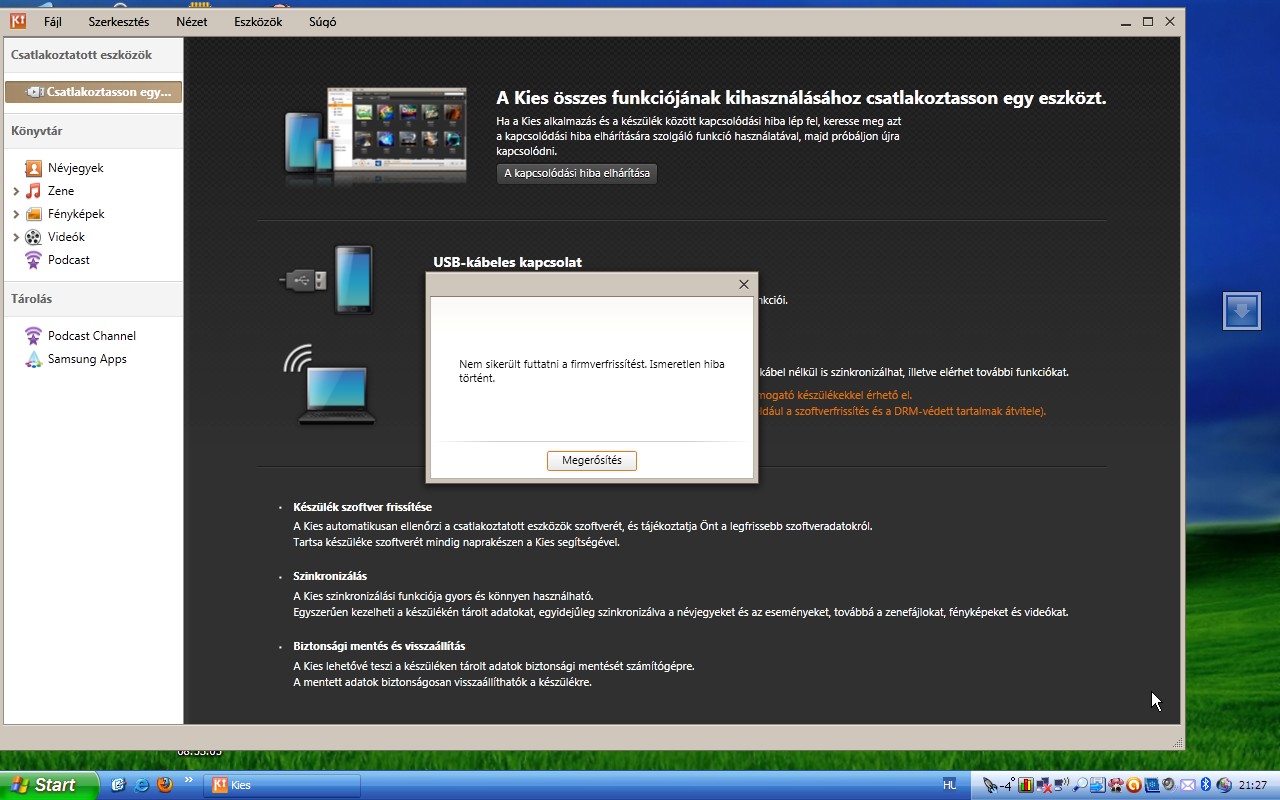Click the magnifier tray icon
The width and height of the screenshot is (1280, 800).
click(x=1079, y=785)
